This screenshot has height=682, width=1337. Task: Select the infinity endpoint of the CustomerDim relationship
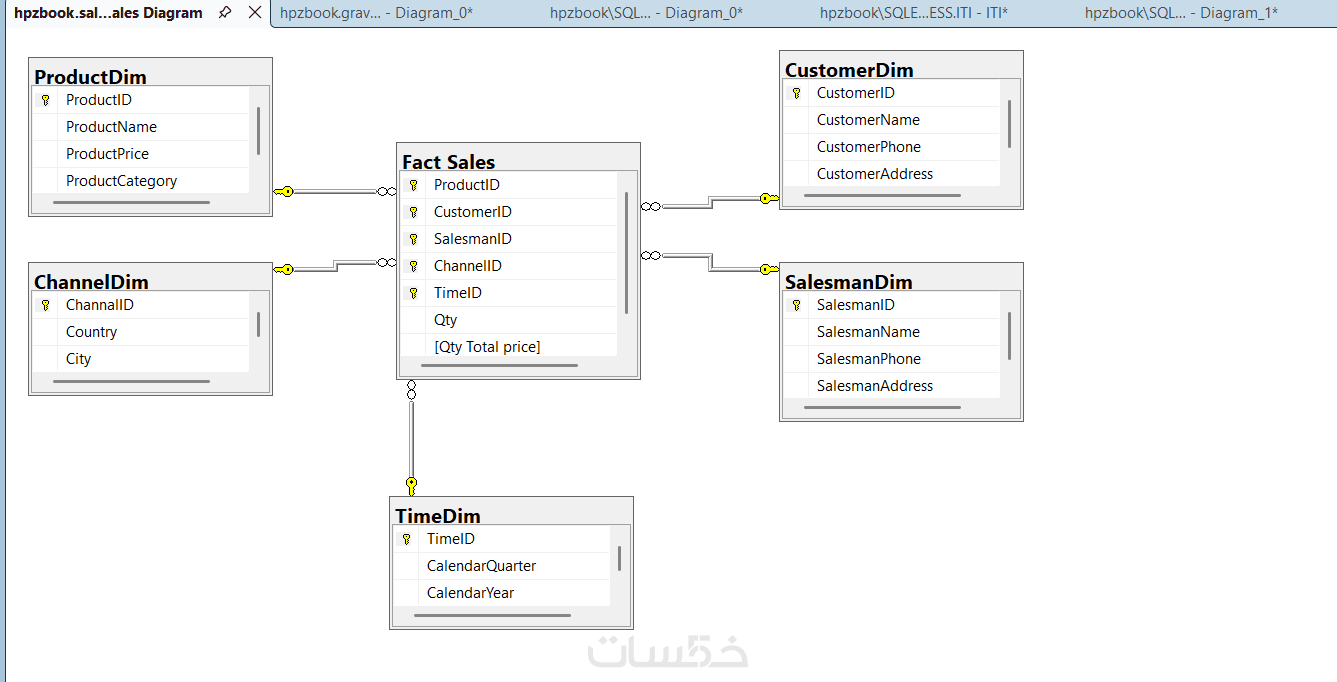tap(651, 206)
